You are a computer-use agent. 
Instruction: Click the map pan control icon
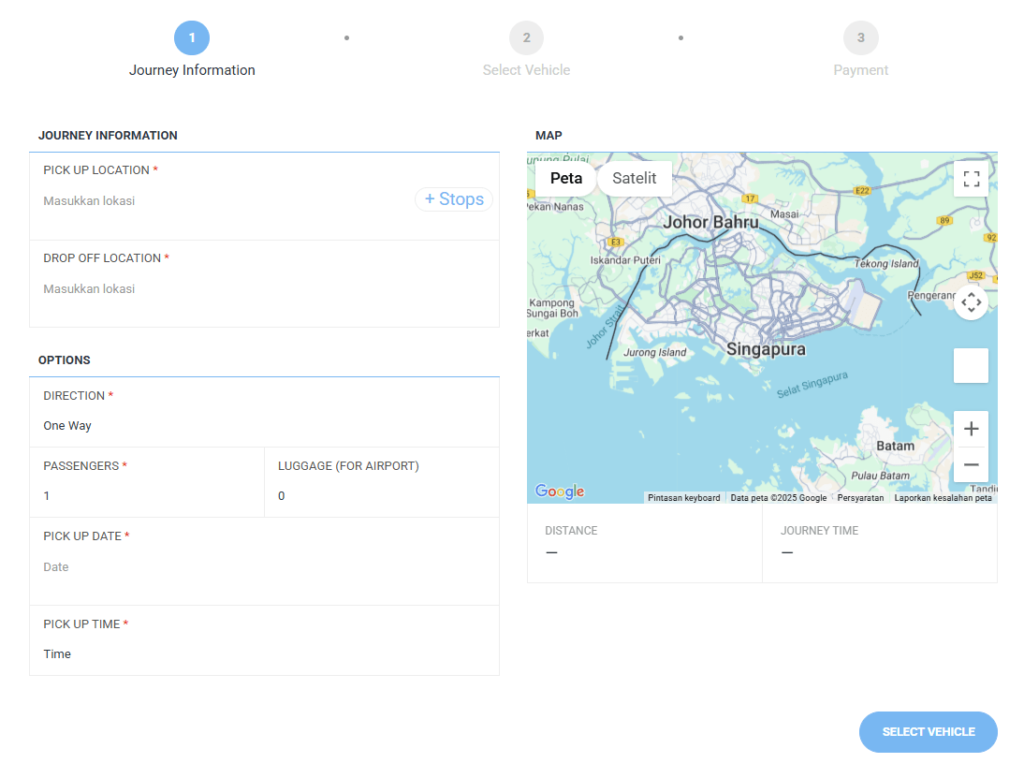tap(971, 301)
